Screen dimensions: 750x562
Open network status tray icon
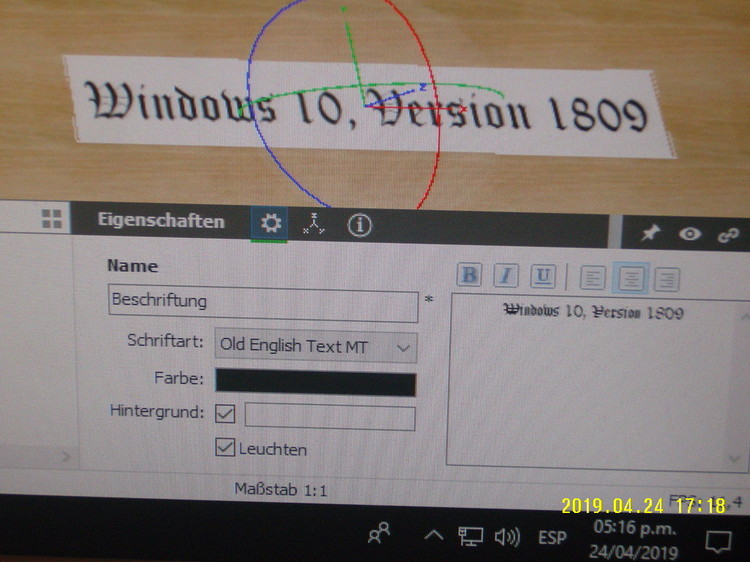(x=471, y=536)
